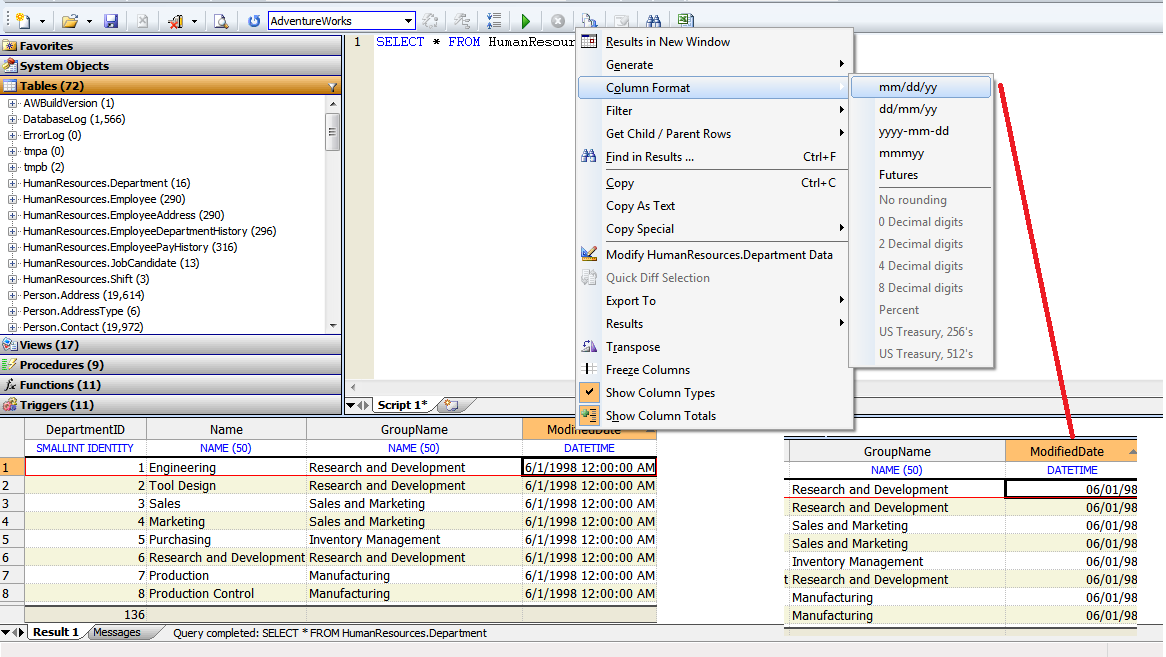Click the disconnect plug icon
Viewport: 1166px width, 657px height.
[174, 19]
